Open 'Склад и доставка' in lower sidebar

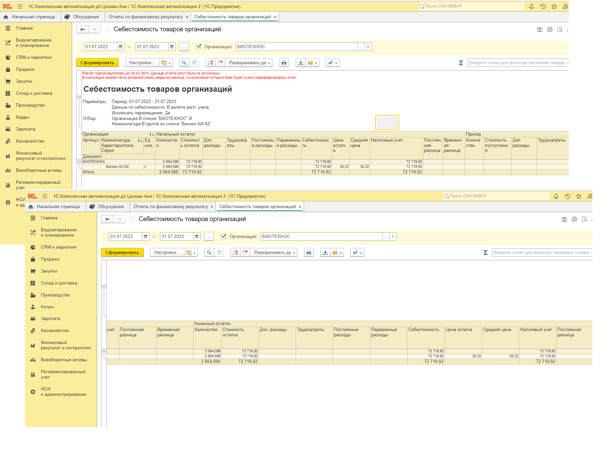point(59,283)
